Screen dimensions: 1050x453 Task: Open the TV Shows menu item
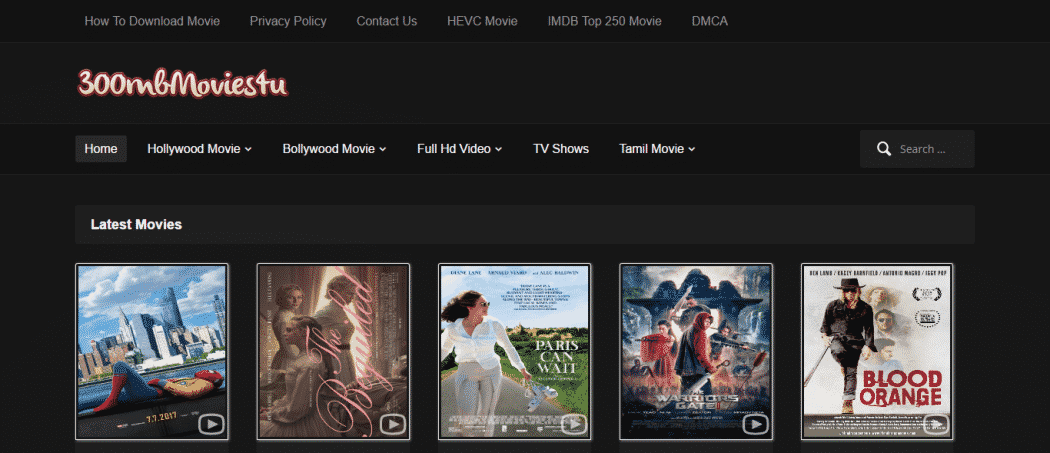[561, 149]
